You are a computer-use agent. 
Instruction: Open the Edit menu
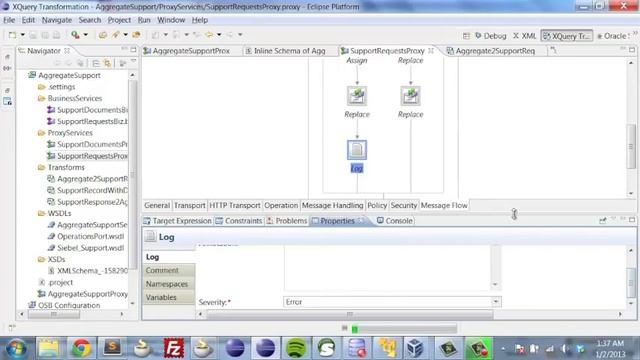[28, 20]
